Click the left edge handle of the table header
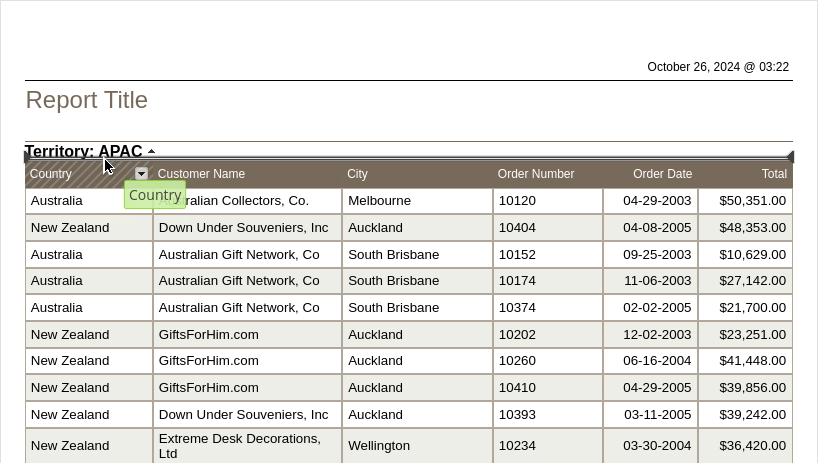The image size is (818, 463). 27,157
